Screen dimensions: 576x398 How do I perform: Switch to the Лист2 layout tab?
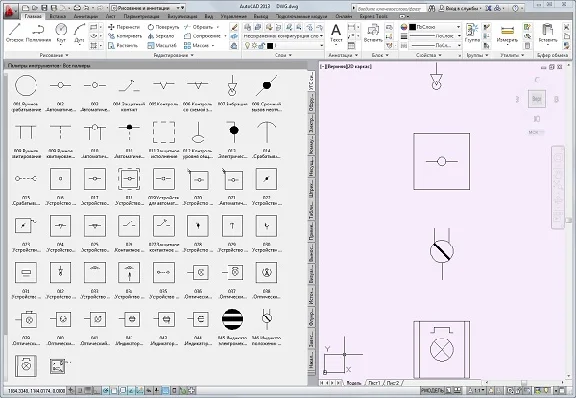coord(393,383)
